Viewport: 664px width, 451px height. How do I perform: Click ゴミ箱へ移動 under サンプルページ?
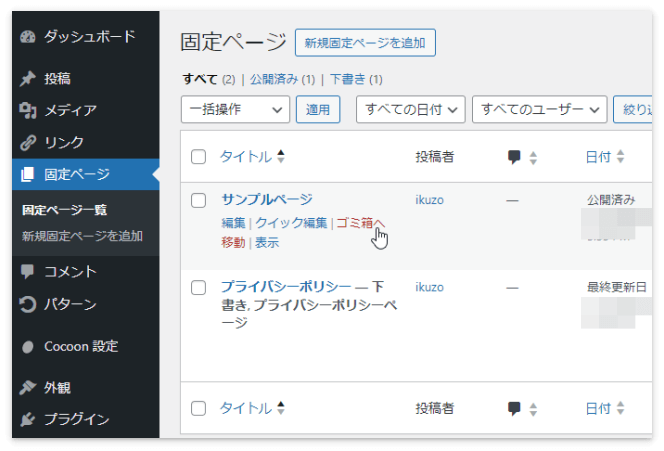(x=360, y=223)
